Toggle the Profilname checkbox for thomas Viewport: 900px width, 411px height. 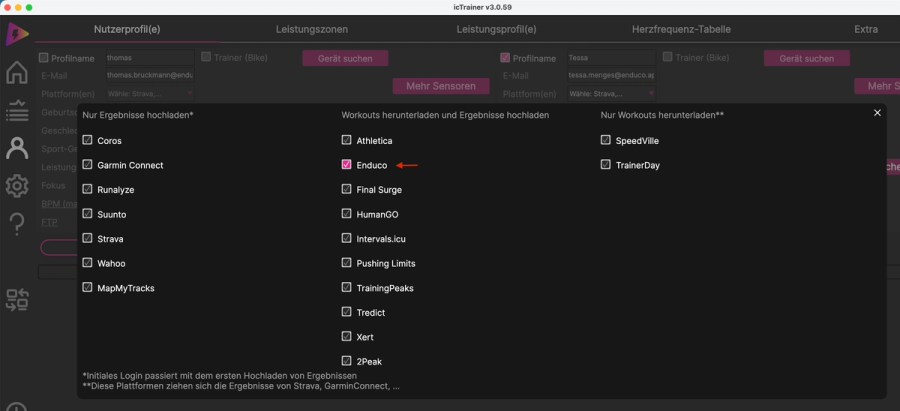(x=44, y=57)
